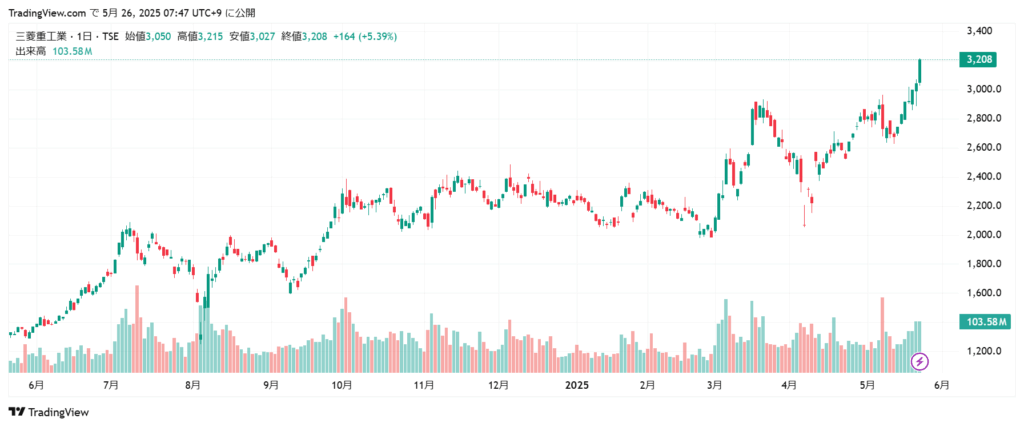Click the 安値 3,027 low value
Screen dimensions: 1024x427
coord(252,37)
